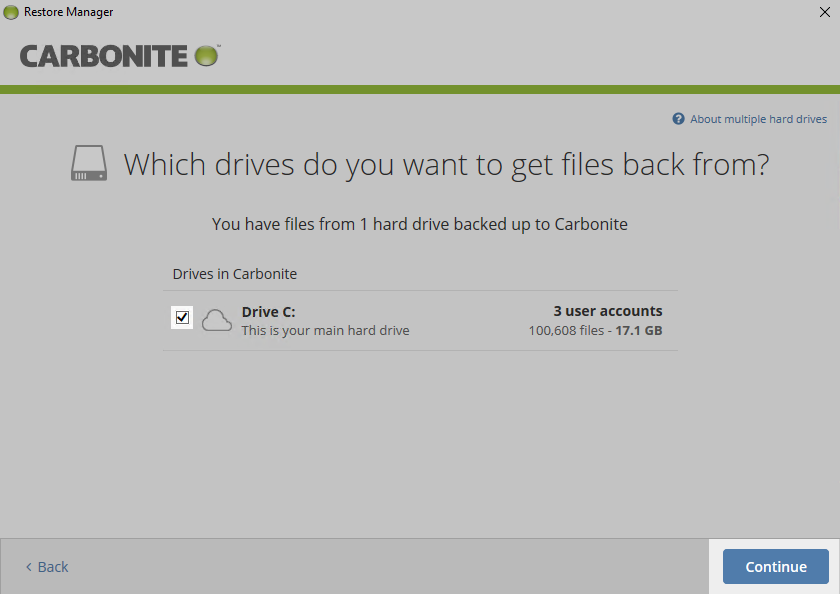The height and width of the screenshot is (594, 840).
Task: Open the 3 user accounts details
Action: [x=607, y=311]
